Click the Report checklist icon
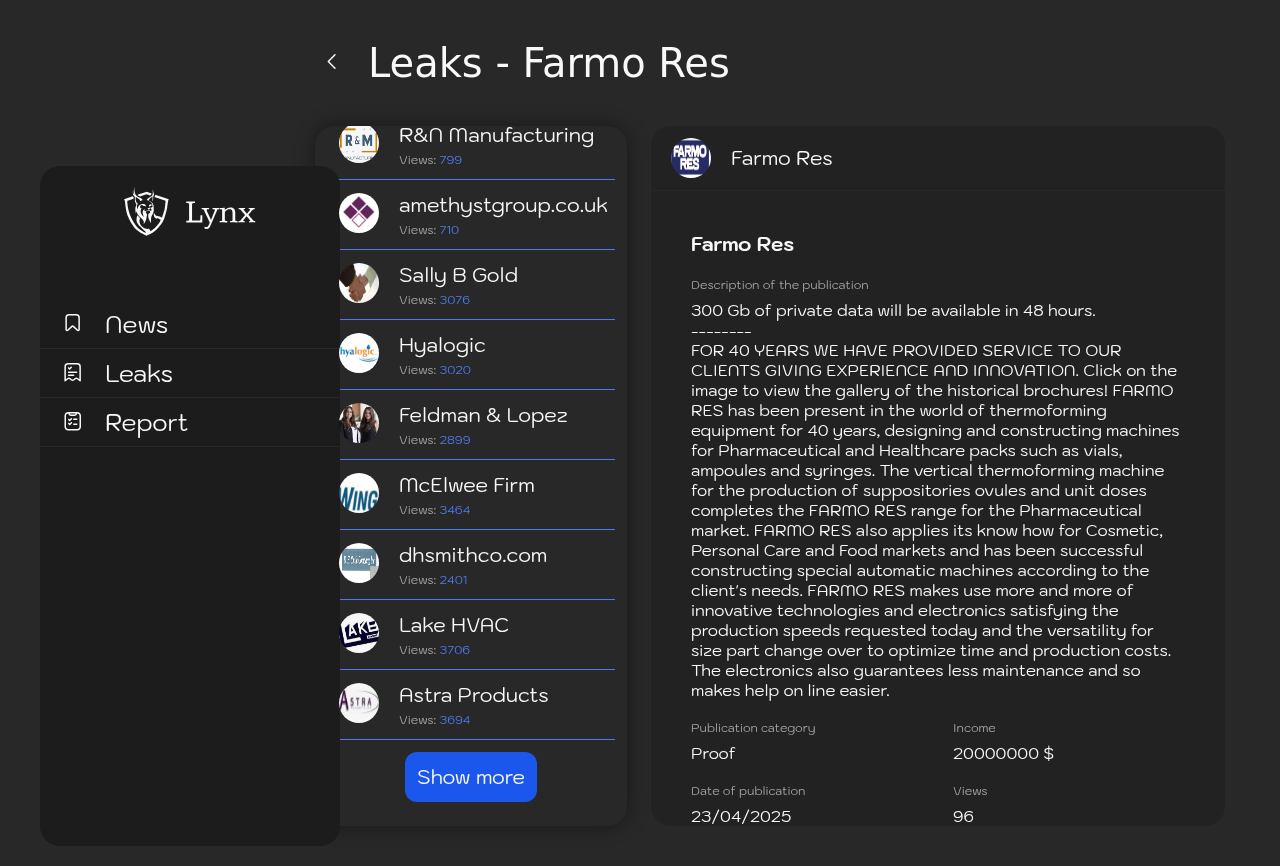1280x866 pixels. coord(73,421)
